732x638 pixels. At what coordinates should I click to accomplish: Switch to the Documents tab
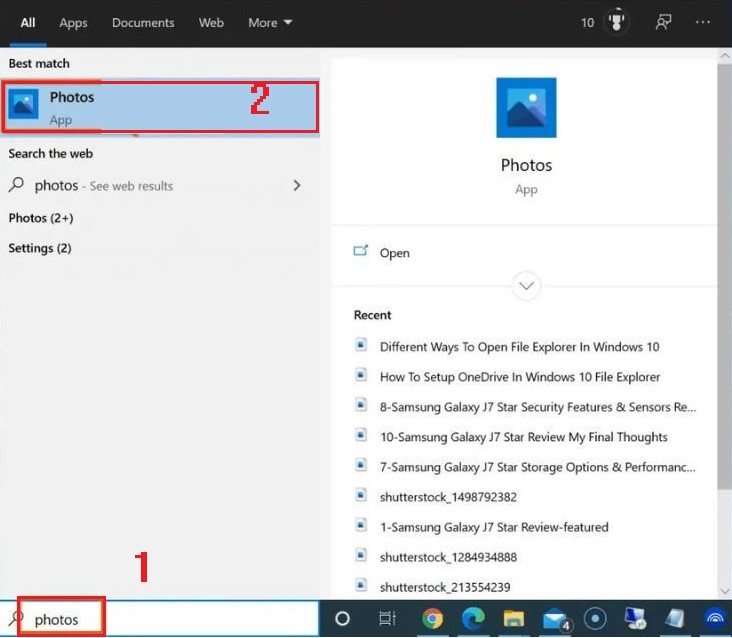point(143,22)
